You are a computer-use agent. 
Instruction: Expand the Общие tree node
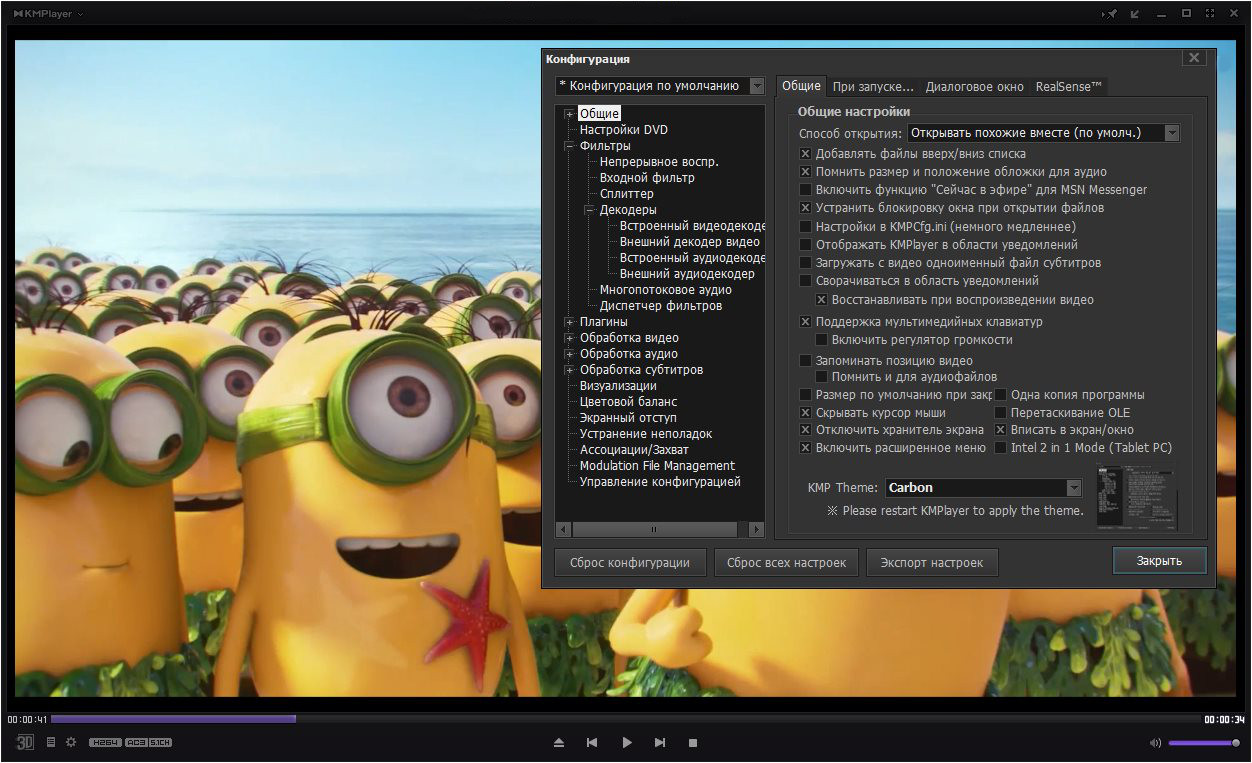(x=569, y=114)
